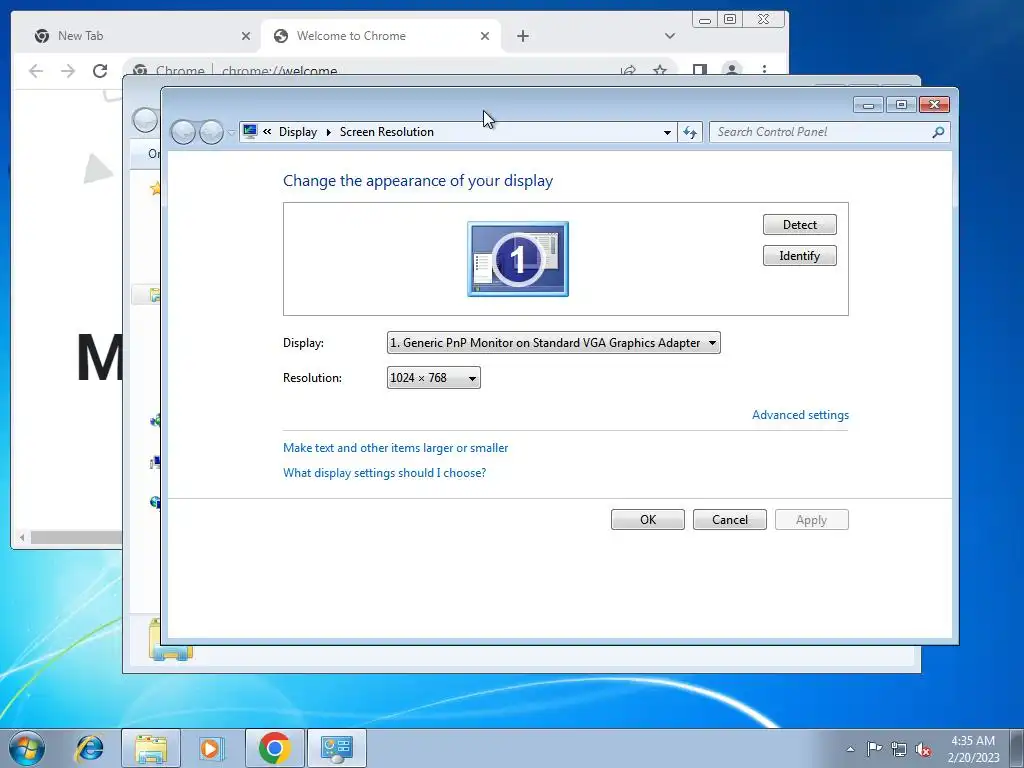Click Chrome forward arrow
This screenshot has width=1024, height=768.
[x=68, y=71]
